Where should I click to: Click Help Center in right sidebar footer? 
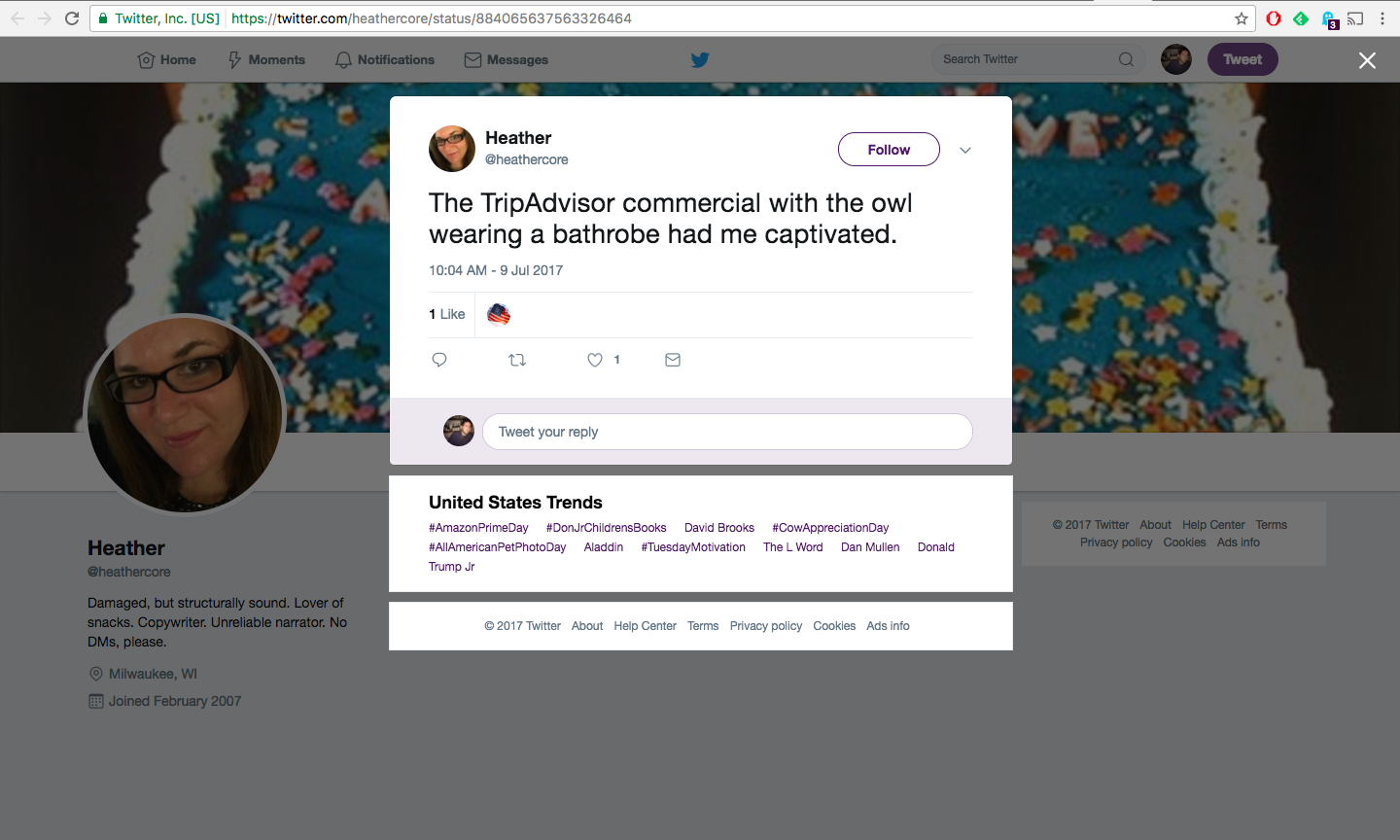(x=1213, y=525)
